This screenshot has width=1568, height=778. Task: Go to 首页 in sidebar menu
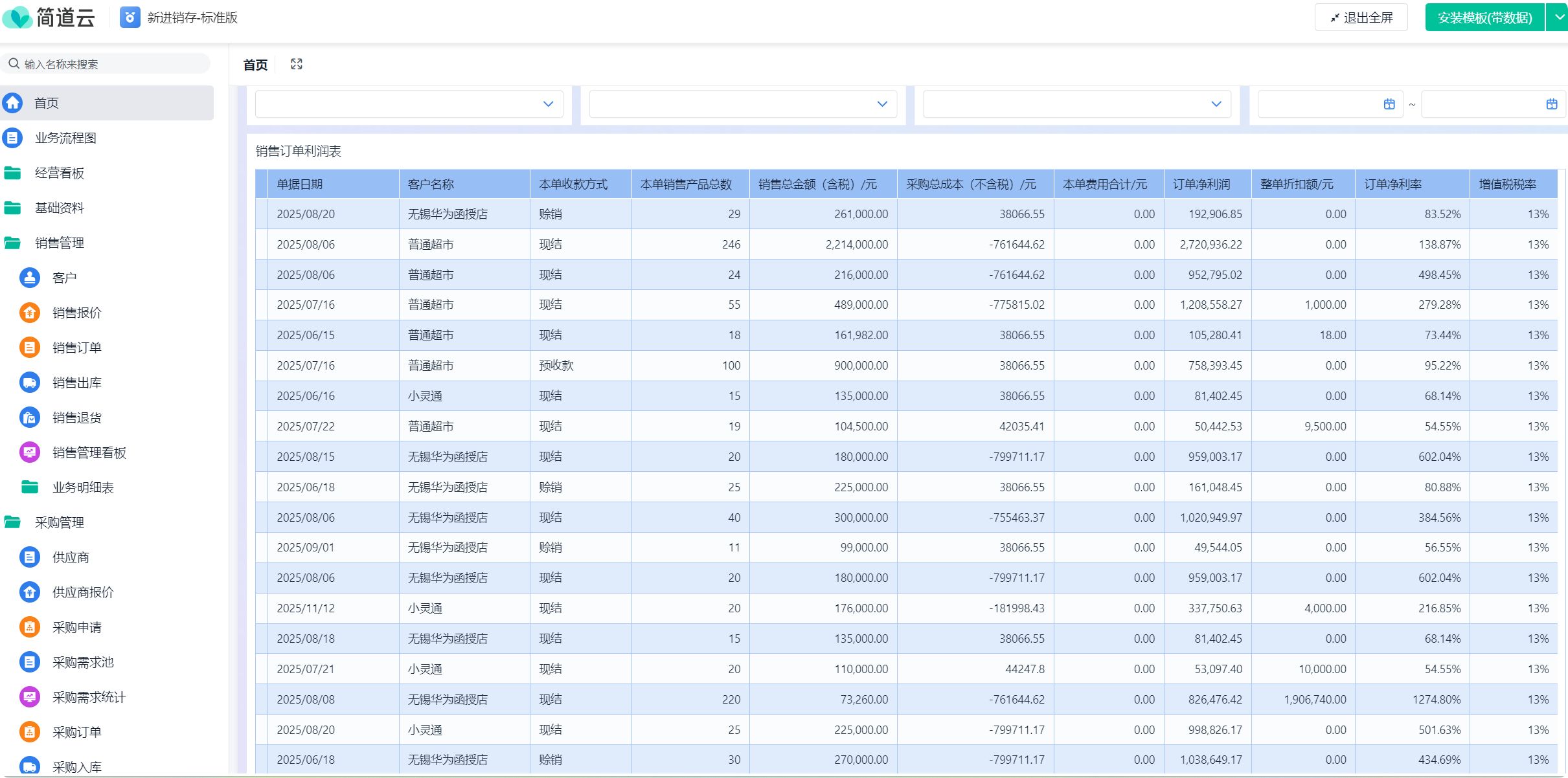(x=46, y=103)
